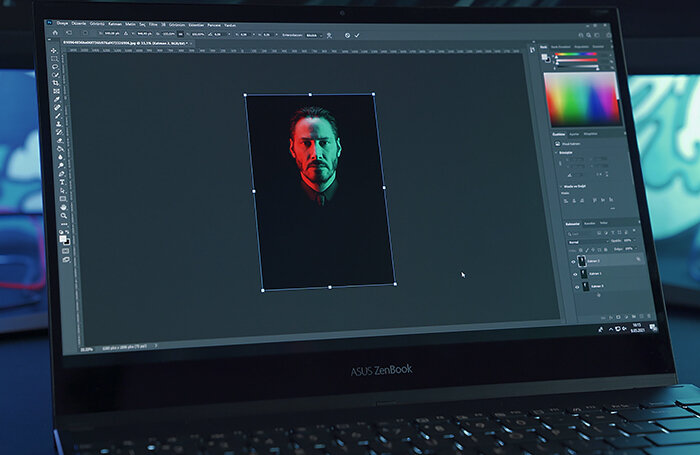Toggle lock all padlock icon
This screenshot has width=700, height=455.
606,249
